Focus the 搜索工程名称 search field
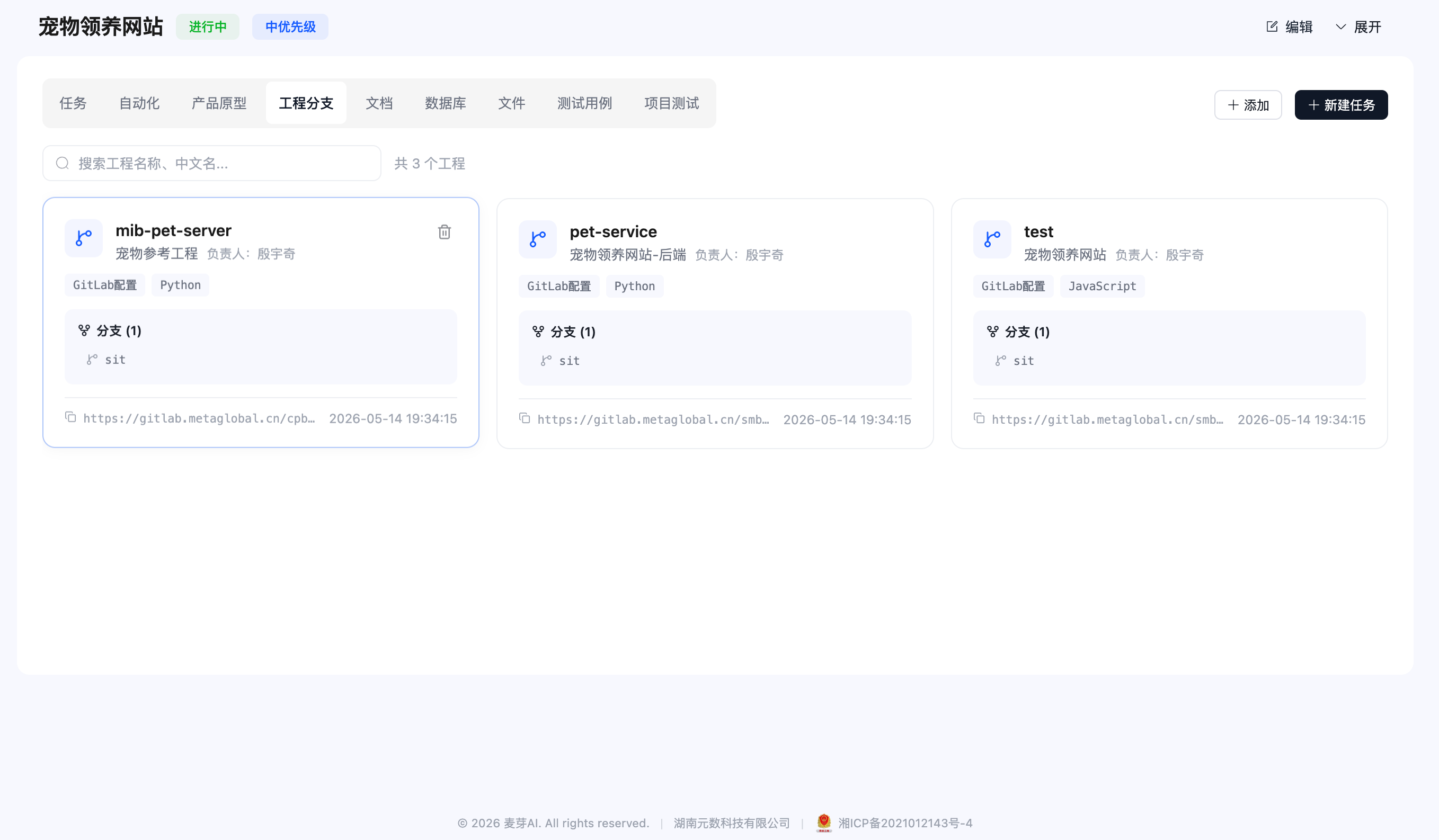Viewport: 1439px width, 840px height. pos(212,163)
